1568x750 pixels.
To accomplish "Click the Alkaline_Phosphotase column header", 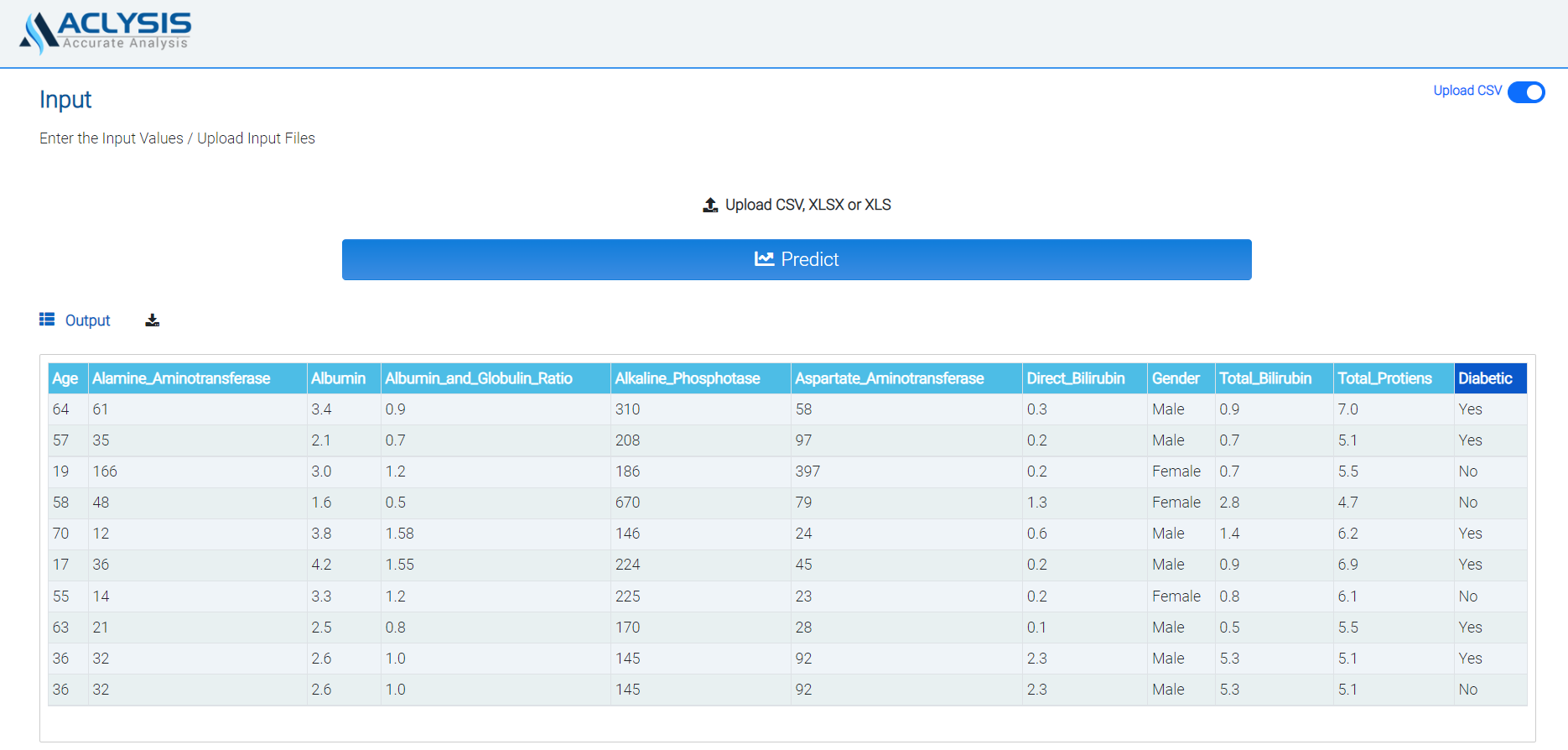I will pos(687,378).
